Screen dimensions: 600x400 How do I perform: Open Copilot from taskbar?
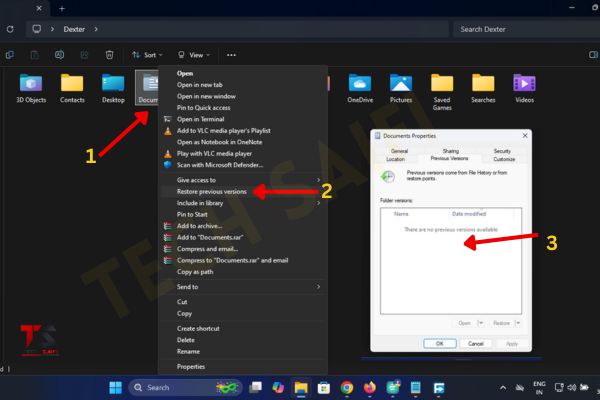278,387
